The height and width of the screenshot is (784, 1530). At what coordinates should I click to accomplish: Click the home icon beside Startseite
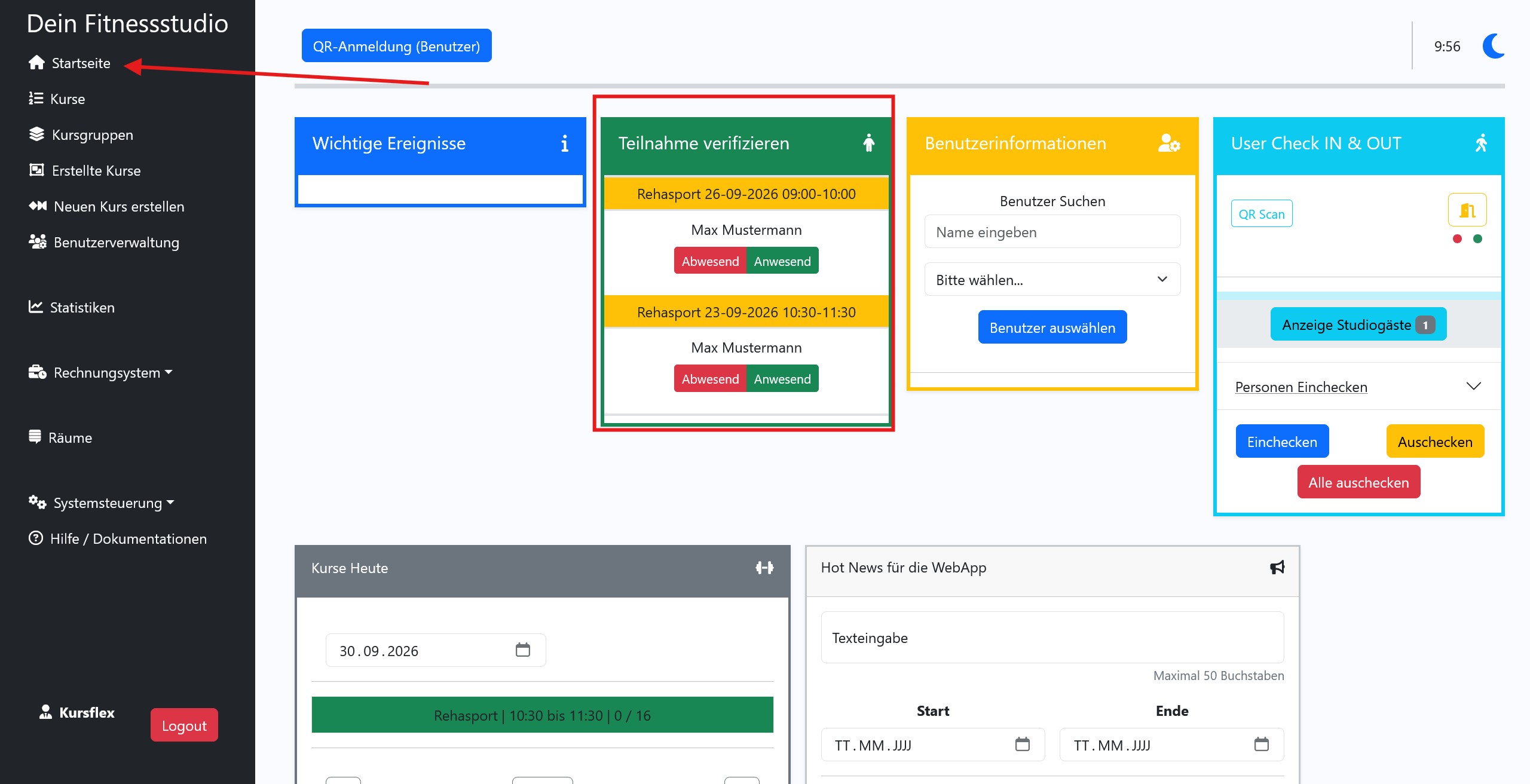[36, 63]
